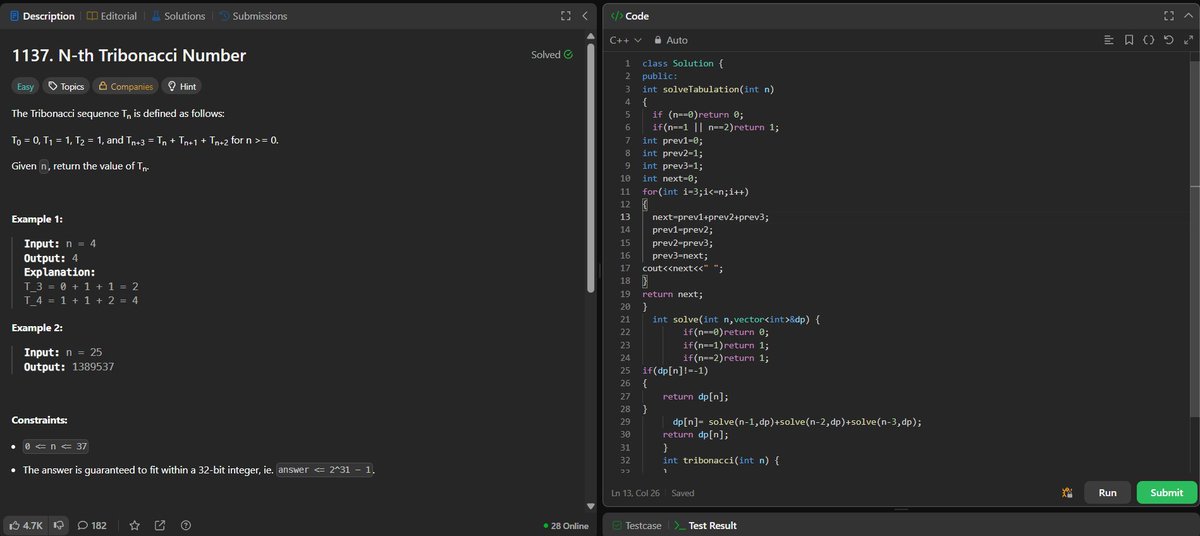Click the bookmark icon in code toolbar

[x=1128, y=40]
